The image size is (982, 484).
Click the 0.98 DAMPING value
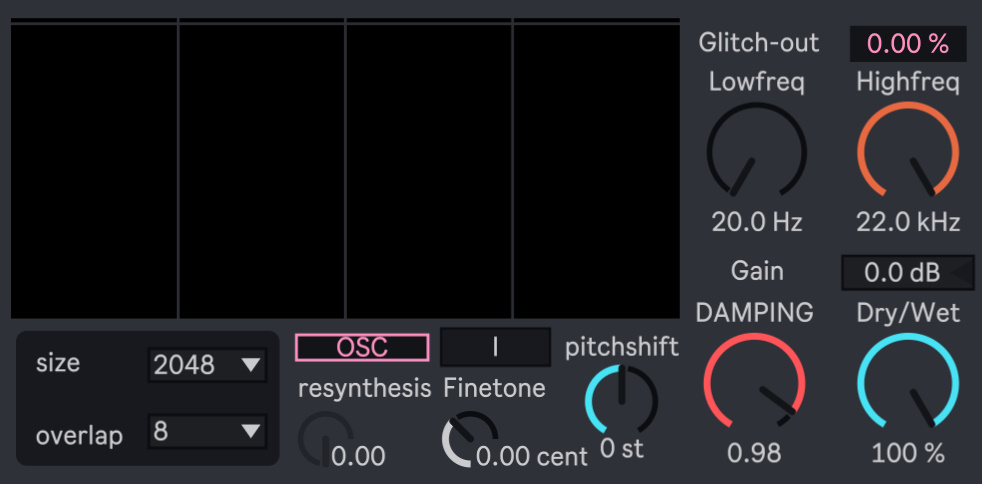coord(754,453)
